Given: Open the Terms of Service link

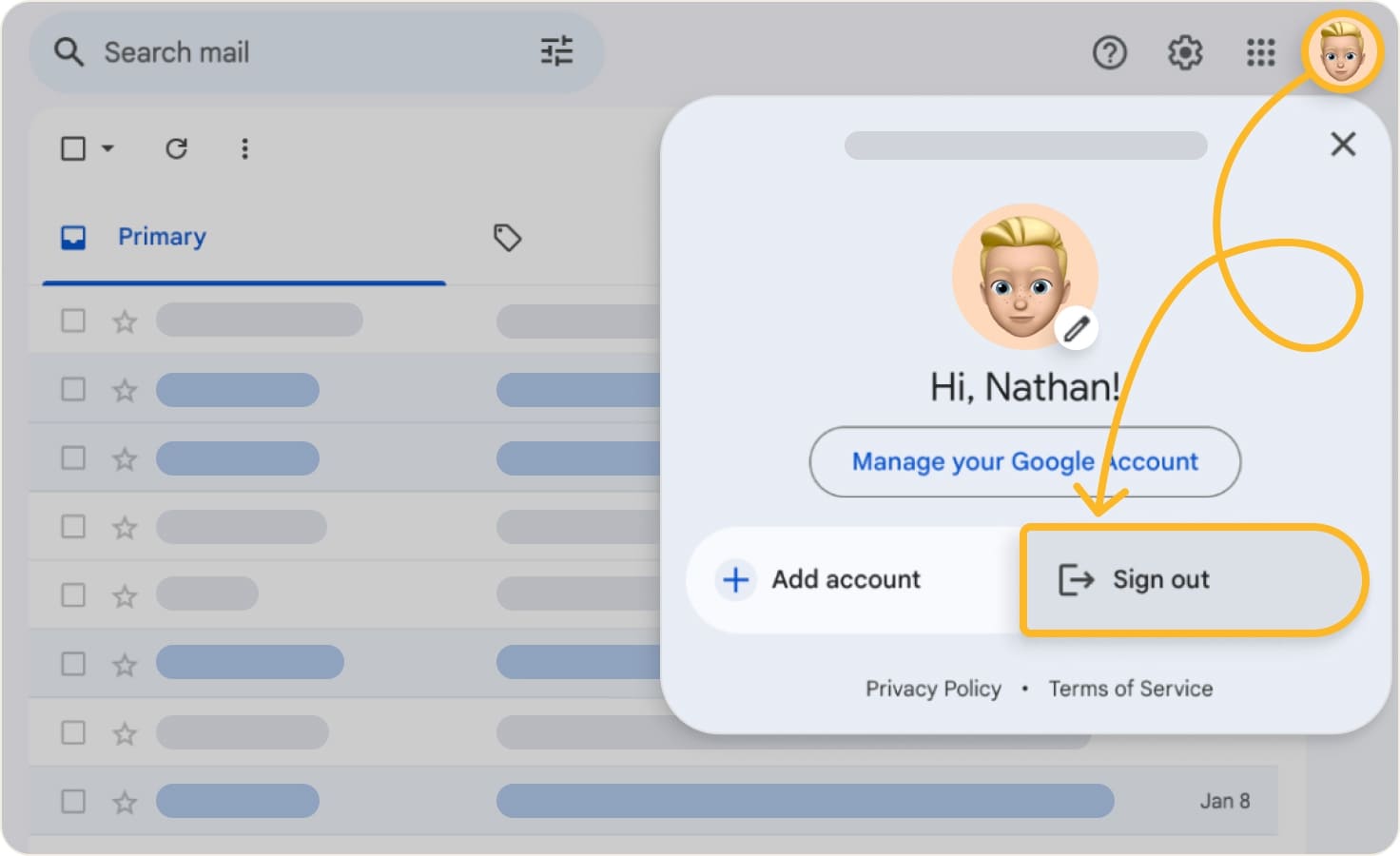Looking at the screenshot, I should click(x=1131, y=688).
